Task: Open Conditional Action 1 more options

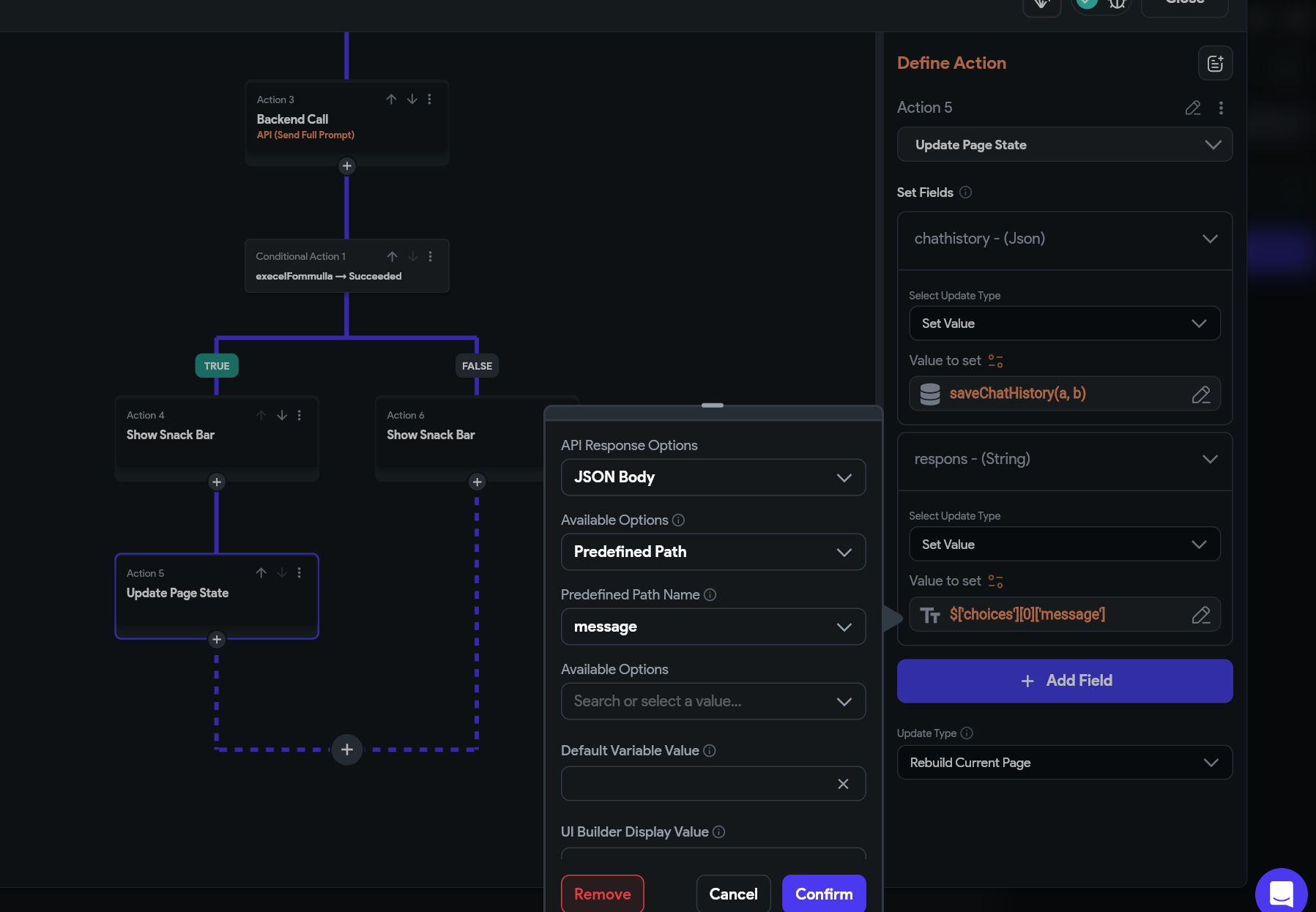Action: click(431, 256)
